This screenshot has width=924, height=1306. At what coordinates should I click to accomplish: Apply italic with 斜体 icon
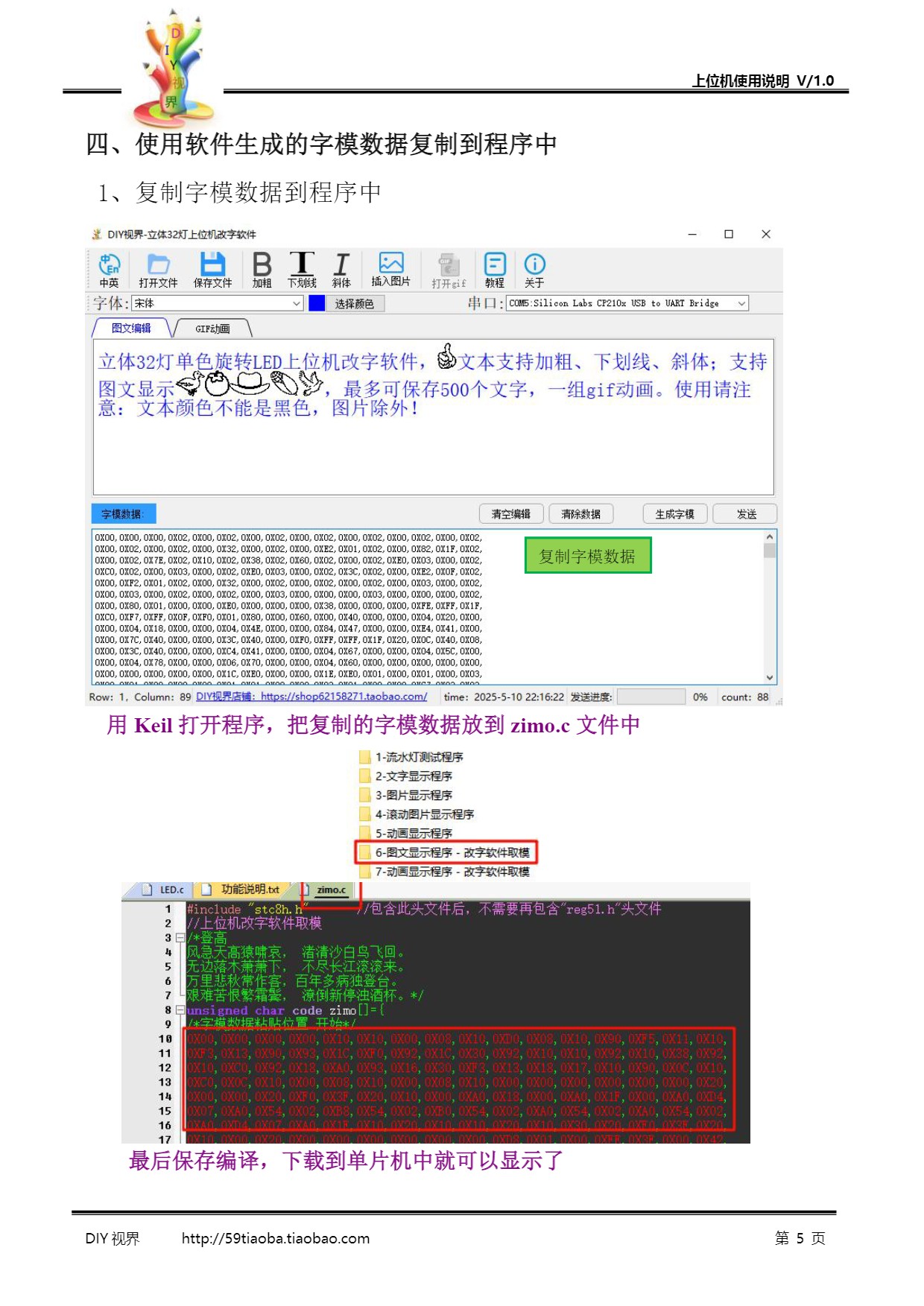(x=341, y=270)
